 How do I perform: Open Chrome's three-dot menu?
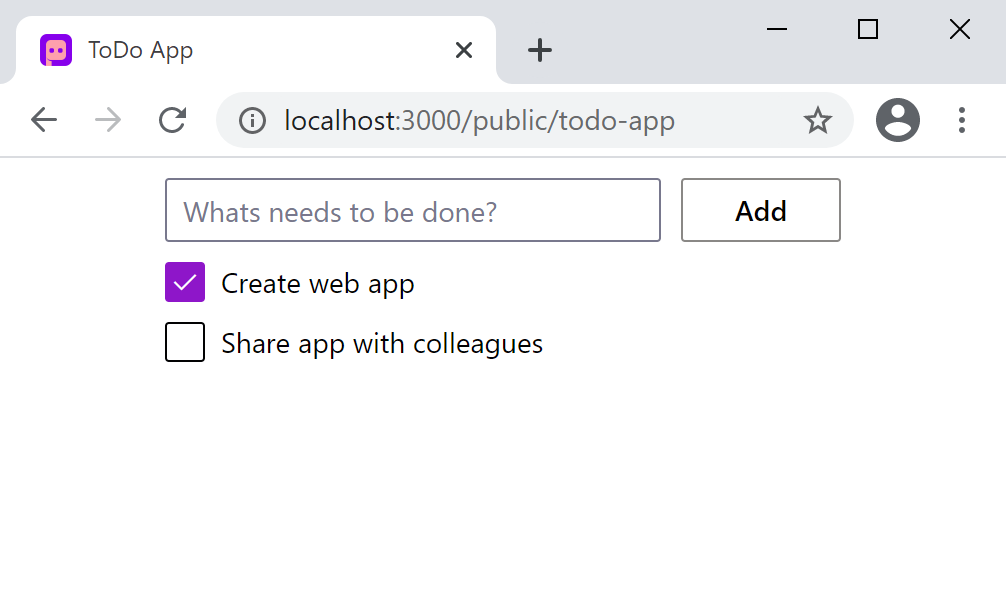point(961,121)
